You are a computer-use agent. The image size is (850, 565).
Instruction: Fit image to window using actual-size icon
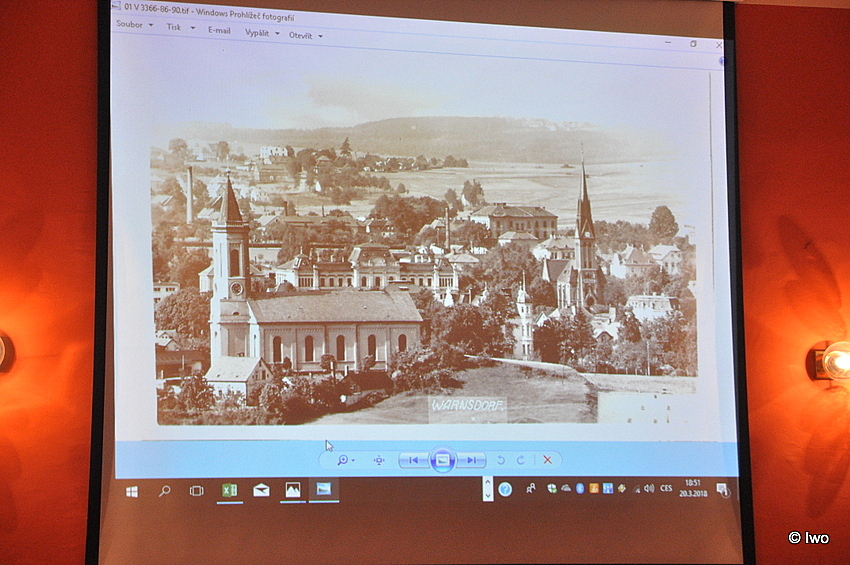click(379, 460)
